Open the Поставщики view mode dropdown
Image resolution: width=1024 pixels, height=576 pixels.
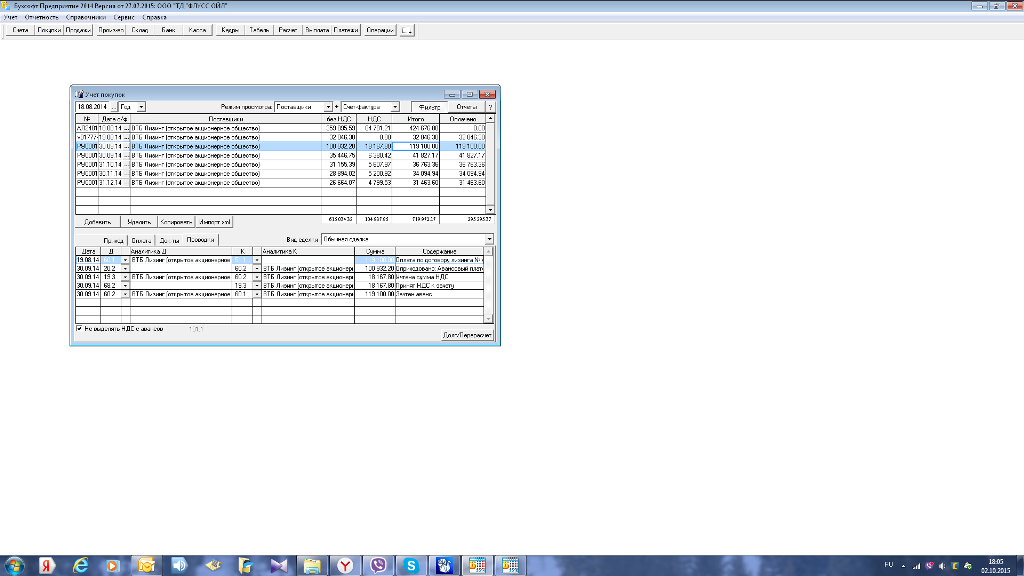[x=329, y=106]
